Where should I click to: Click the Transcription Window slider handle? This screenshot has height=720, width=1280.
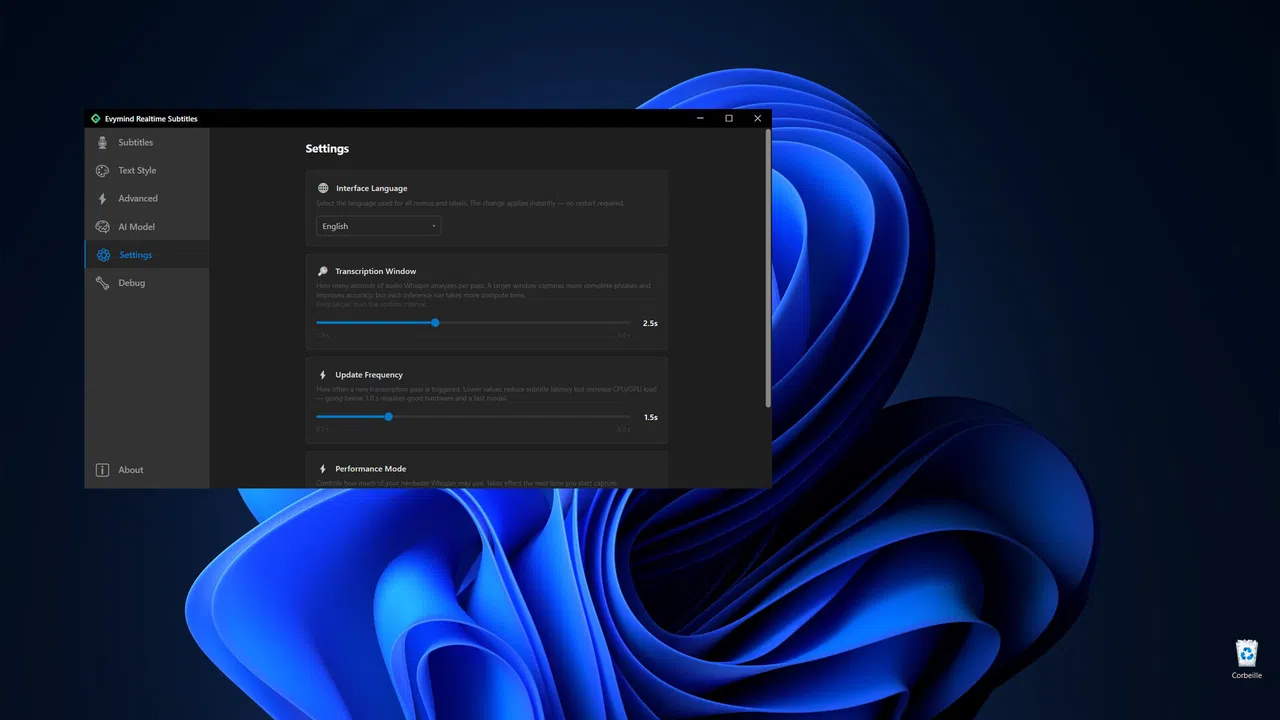coord(435,323)
